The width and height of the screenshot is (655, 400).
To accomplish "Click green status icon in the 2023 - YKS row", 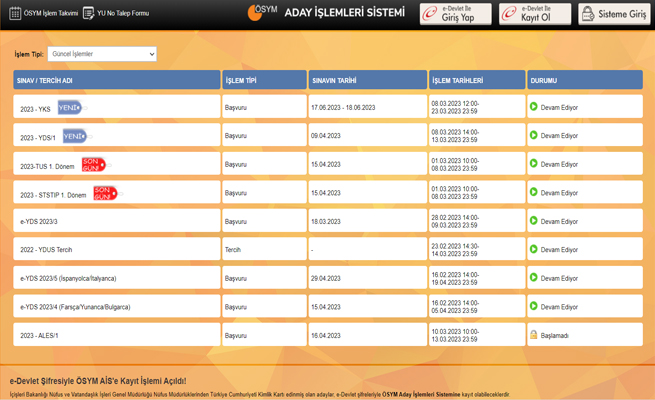I will click(533, 107).
